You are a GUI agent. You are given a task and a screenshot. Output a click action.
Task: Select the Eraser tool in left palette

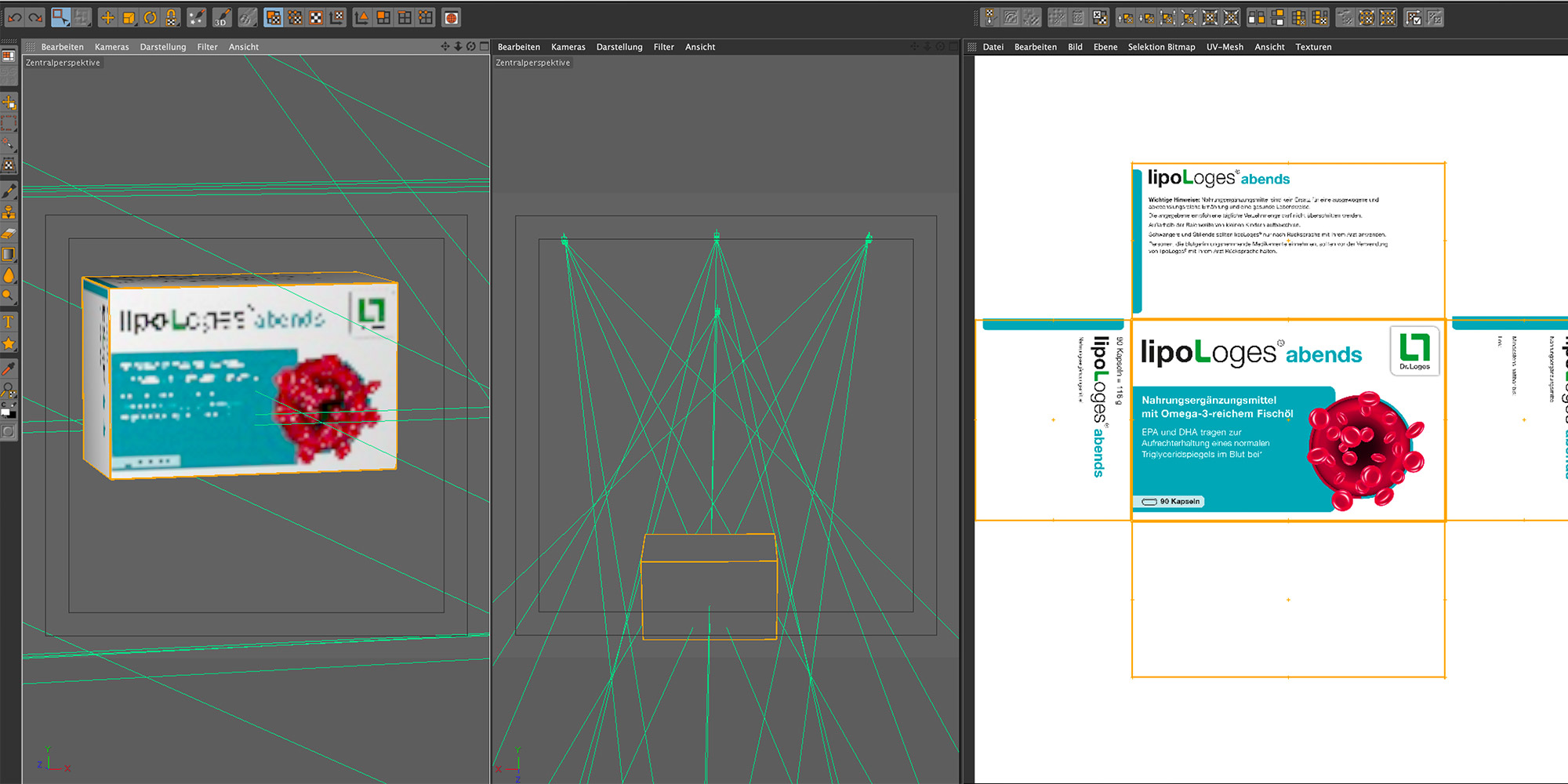coord(9,234)
